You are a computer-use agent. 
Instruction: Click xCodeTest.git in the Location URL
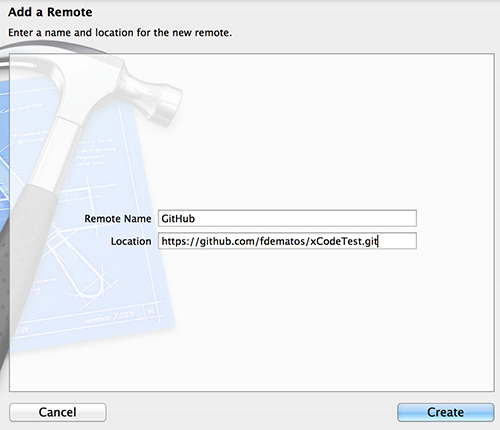344,241
